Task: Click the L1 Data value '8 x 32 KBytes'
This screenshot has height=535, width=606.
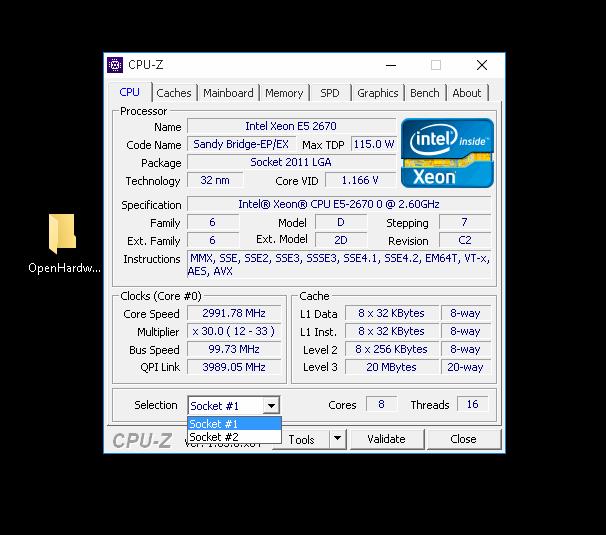Action: click(392, 313)
